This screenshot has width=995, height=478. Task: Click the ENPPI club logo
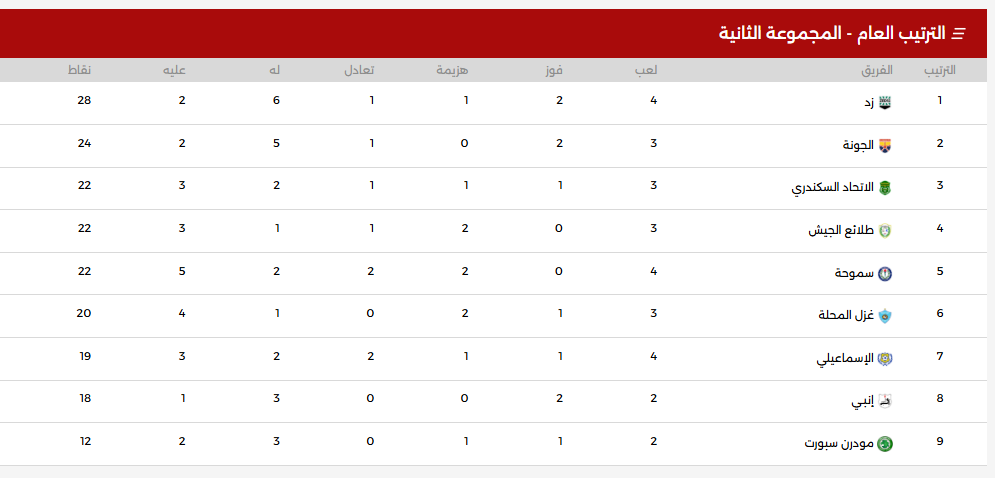884,401
